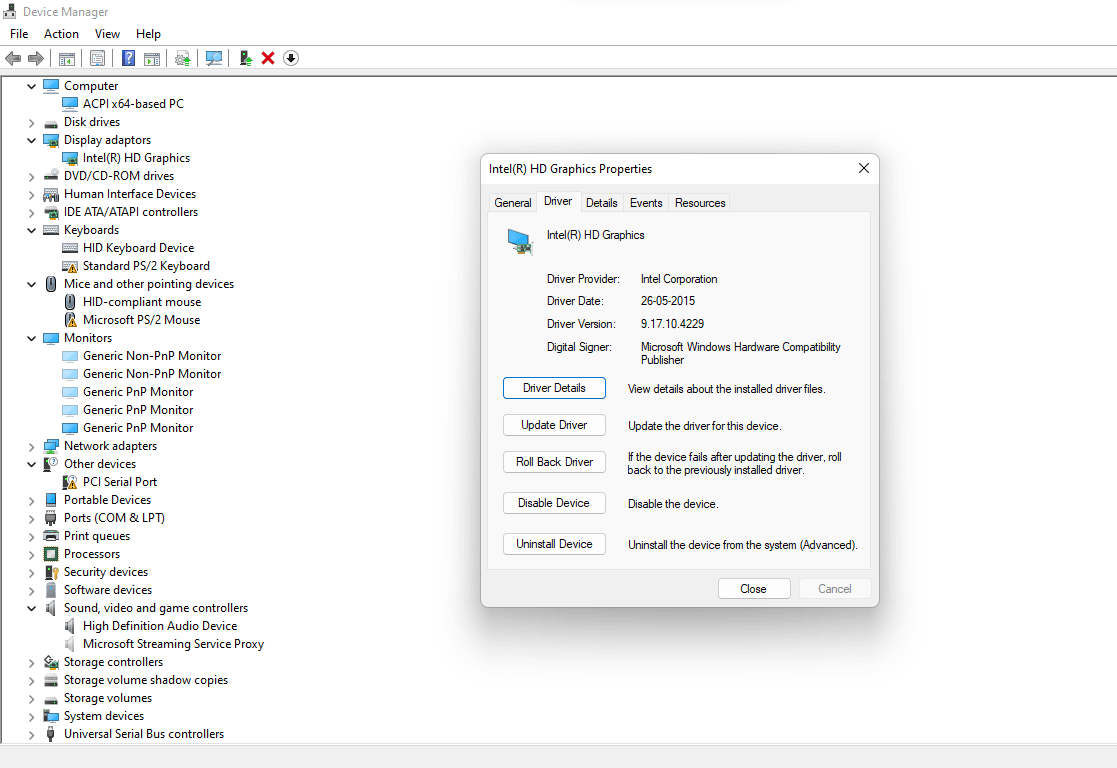
Task: Open Help using the toolbar help icon
Action: click(x=128, y=58)
